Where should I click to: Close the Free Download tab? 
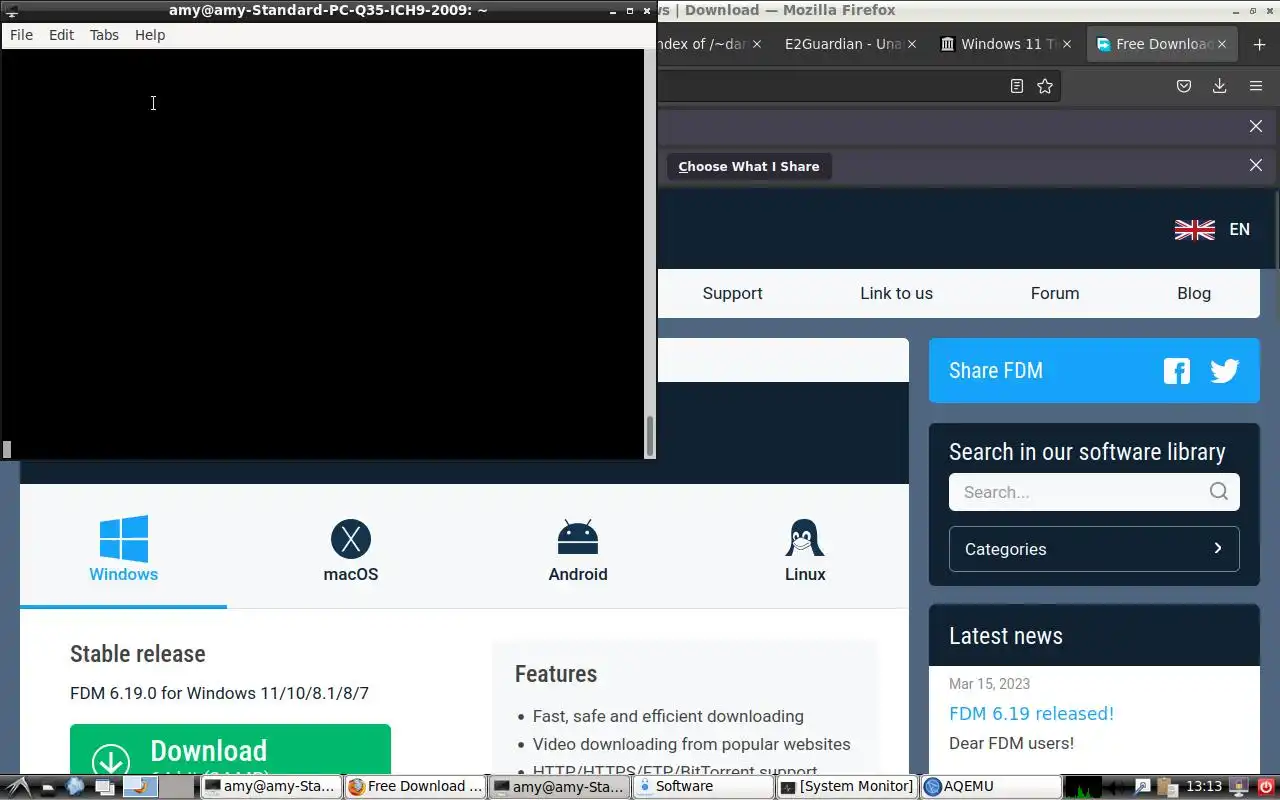click(1222, 44)
